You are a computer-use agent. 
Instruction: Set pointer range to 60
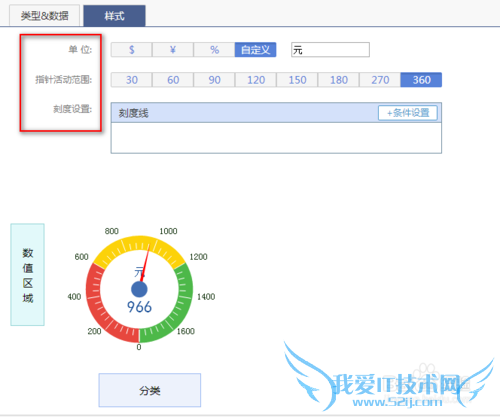click(x=173, y=80)
